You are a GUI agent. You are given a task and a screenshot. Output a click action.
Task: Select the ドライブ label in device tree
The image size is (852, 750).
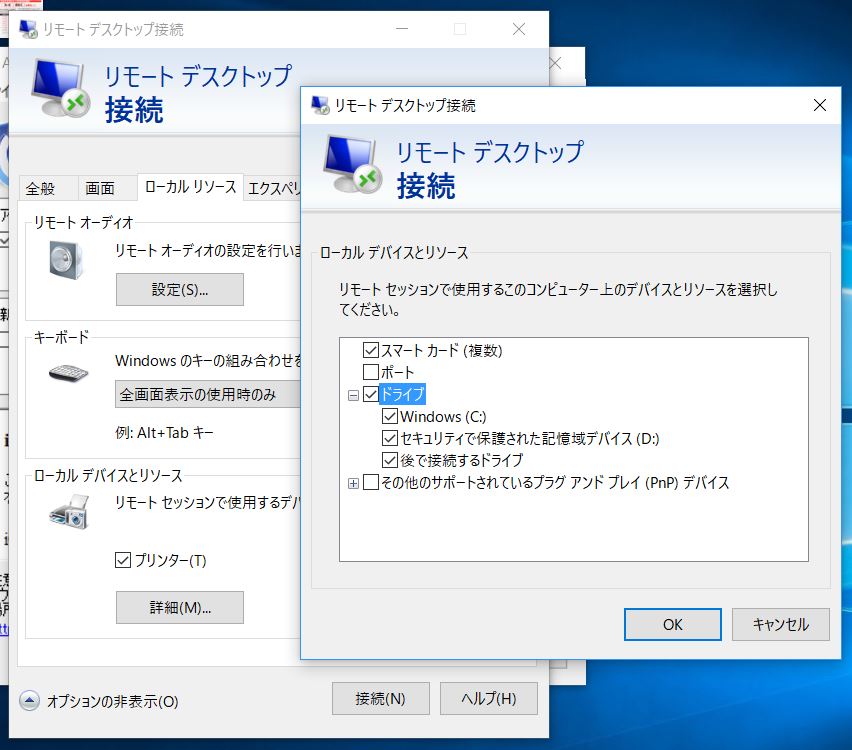[402, 394]
